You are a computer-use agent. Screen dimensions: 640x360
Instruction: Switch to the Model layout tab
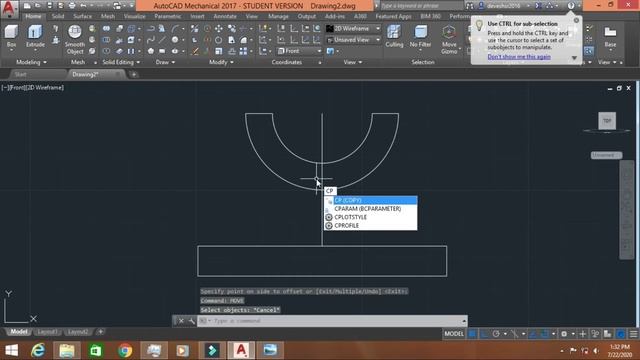coord(18,332)
